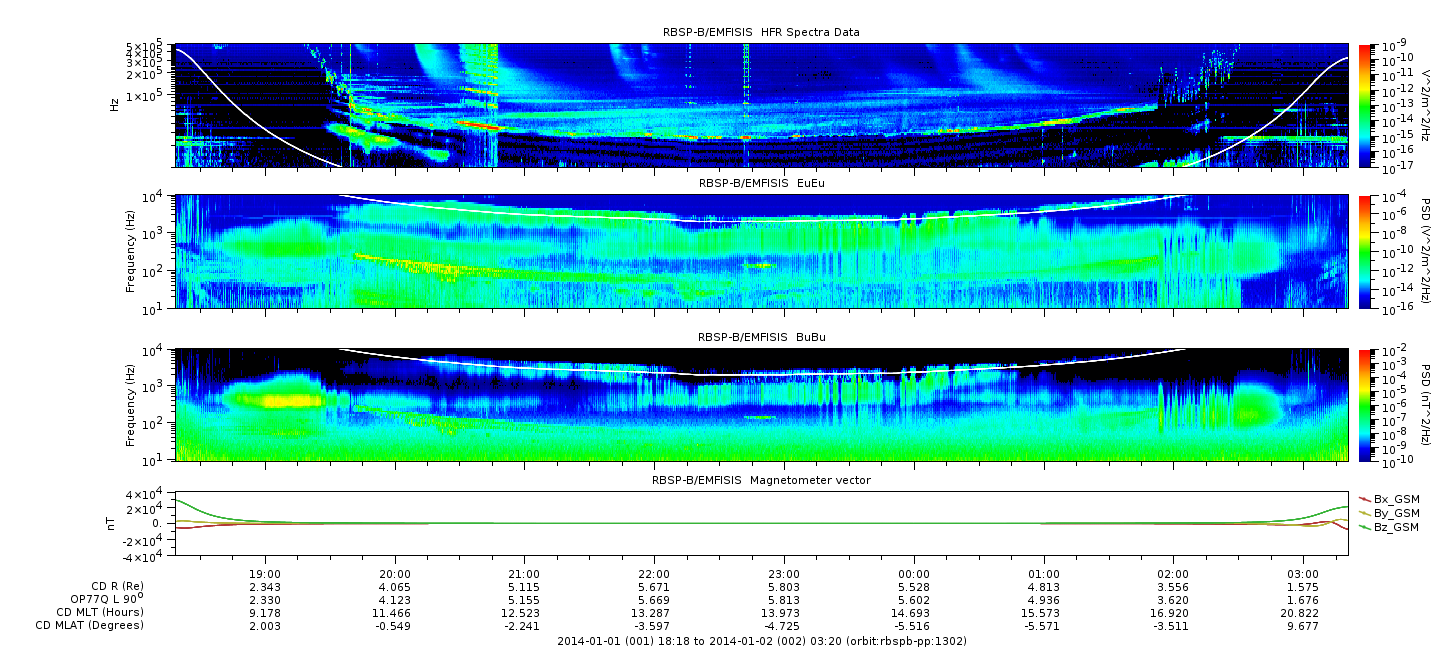Click the BuBu PSD color bar

click(x=1364, y=404)
